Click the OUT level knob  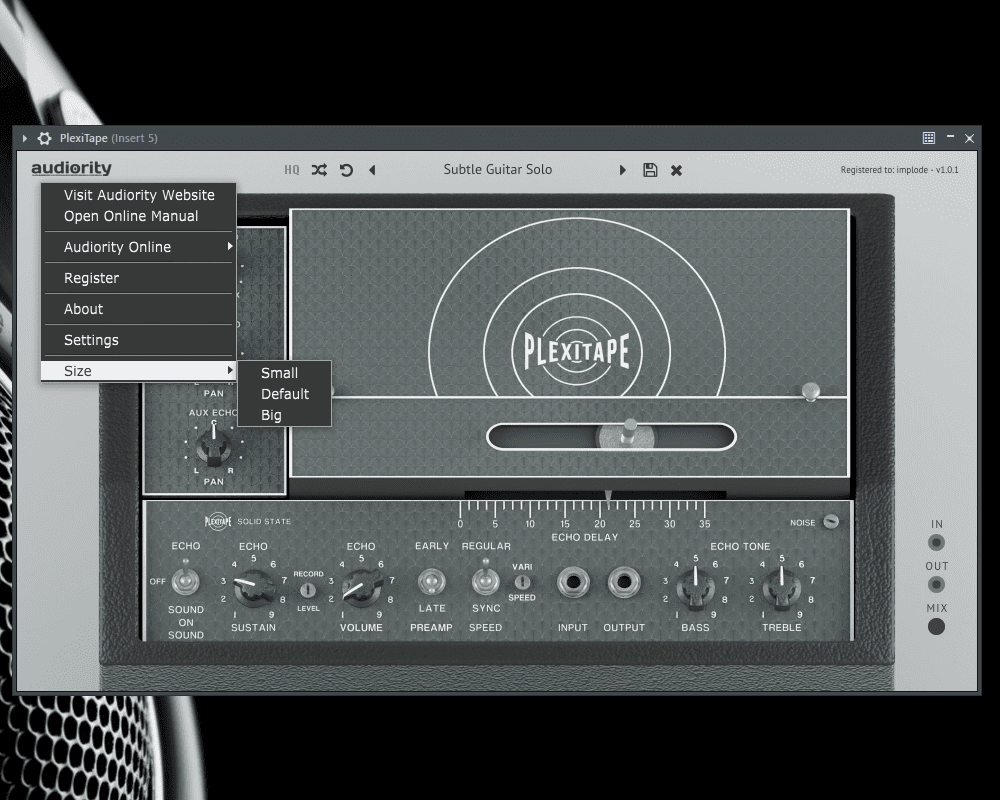coord(936,584)
